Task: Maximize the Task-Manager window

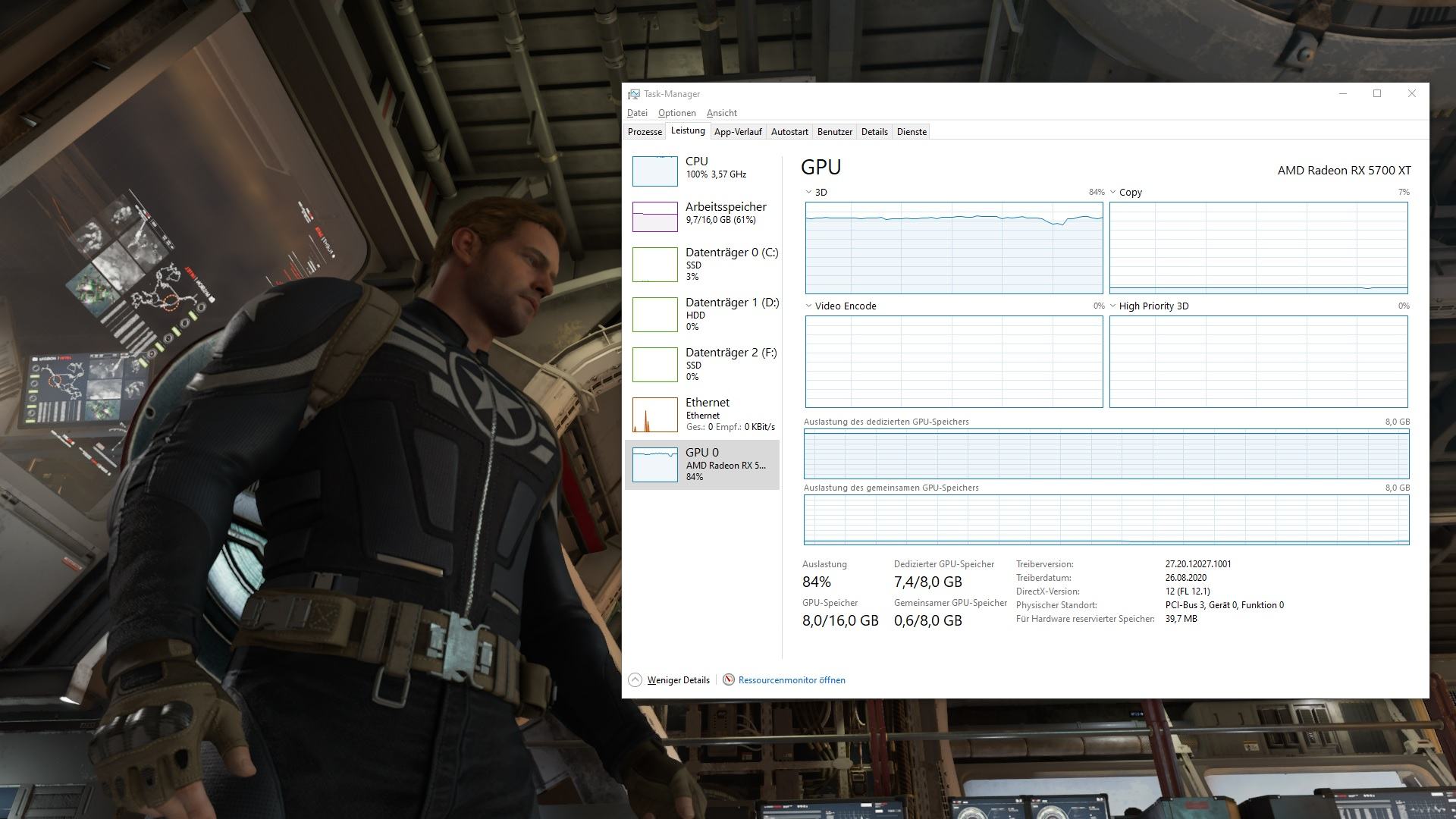Action: (1377, 94)
